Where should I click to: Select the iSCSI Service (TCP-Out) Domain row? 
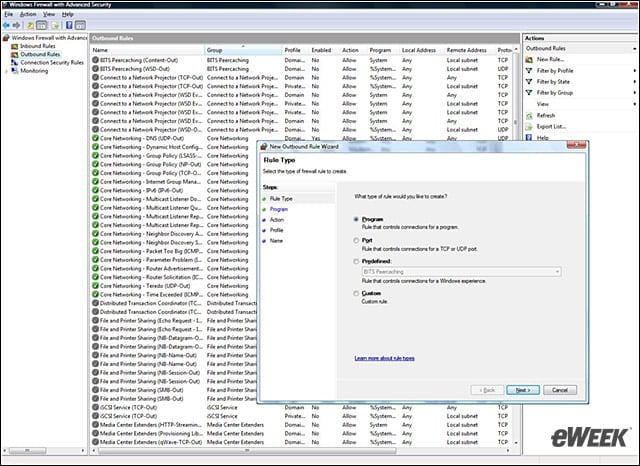[301, 407]
